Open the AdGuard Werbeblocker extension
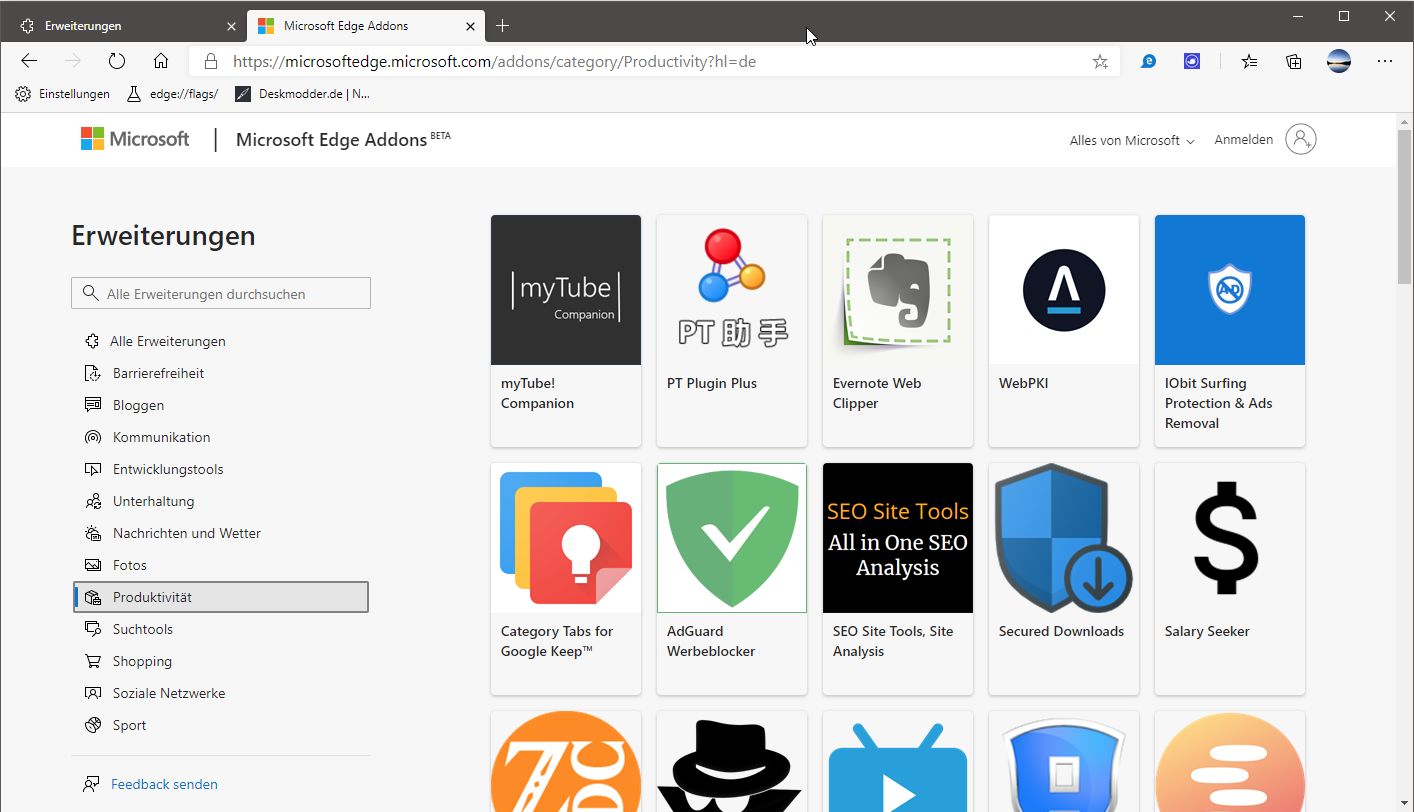 point(732,579)
